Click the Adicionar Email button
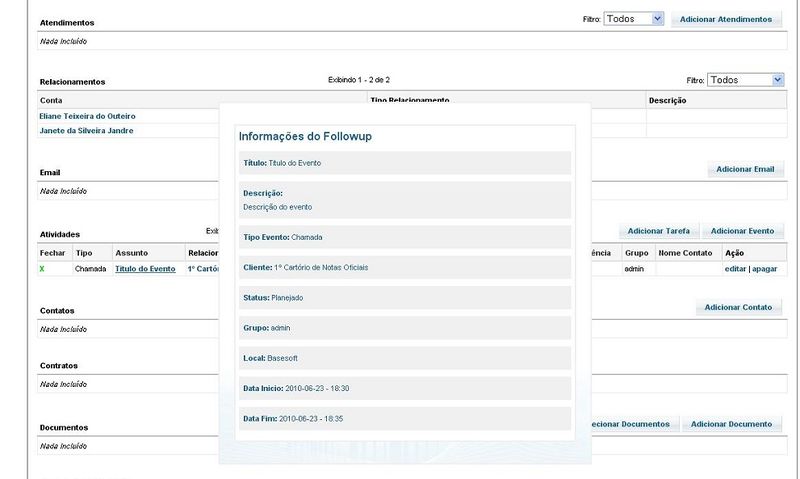 point(744,170)
